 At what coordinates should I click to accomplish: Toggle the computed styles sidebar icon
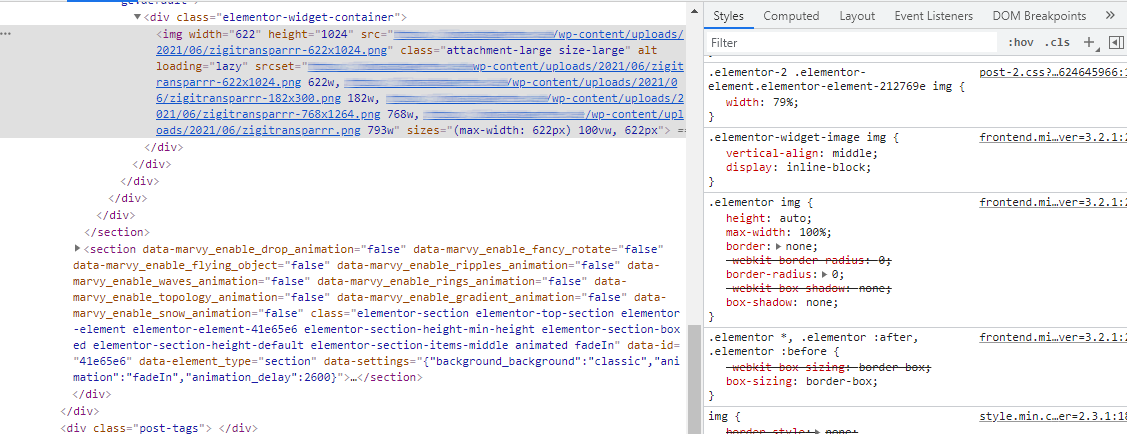1116,42
